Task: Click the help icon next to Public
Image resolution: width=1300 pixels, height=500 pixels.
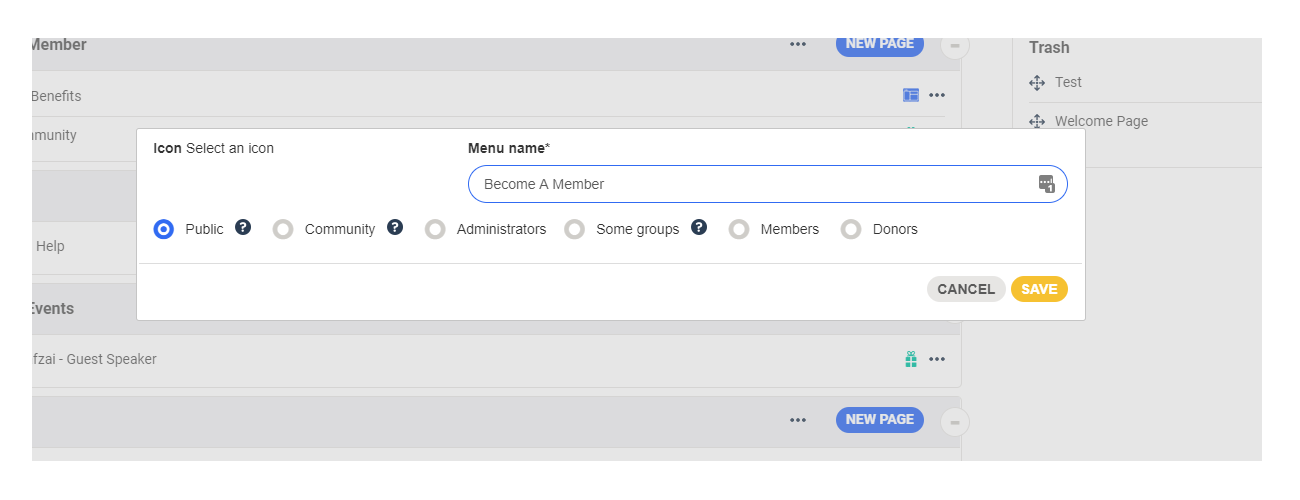Action: point(243,228)
